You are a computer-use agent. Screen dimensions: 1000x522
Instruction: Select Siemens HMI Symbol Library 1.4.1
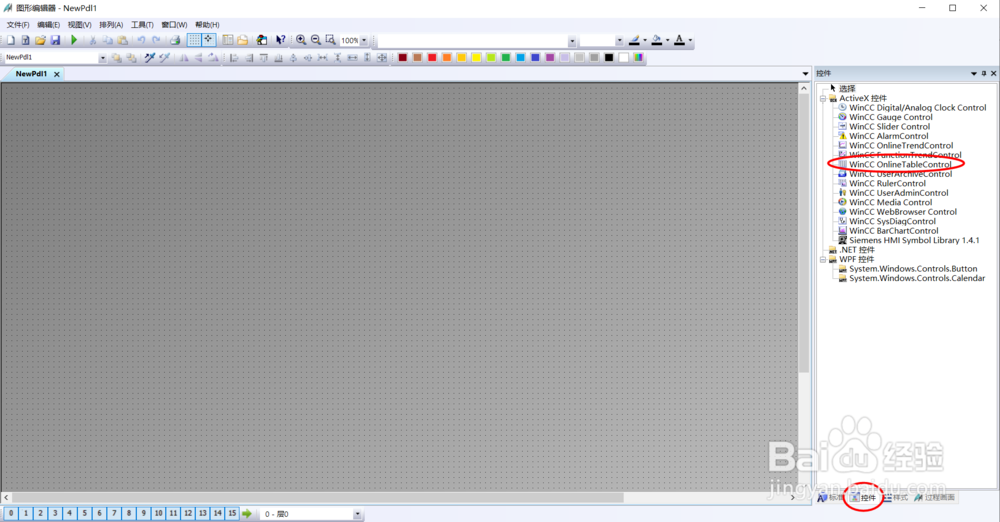click(x=914, y=241)
